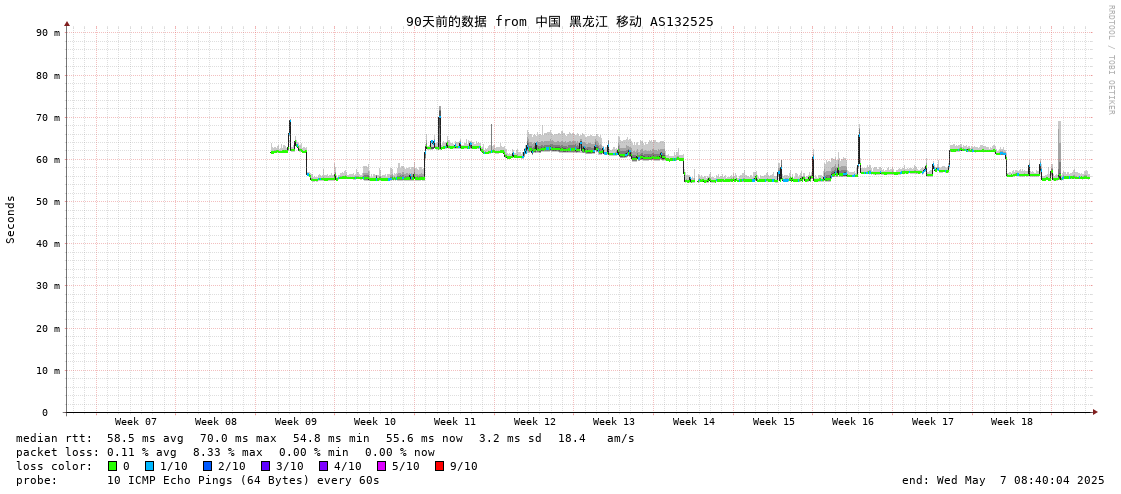Screen dimensions: 1121x494
Task: Click the 0.11 % avg packet loss value
Action: click(x=145, y=453)
